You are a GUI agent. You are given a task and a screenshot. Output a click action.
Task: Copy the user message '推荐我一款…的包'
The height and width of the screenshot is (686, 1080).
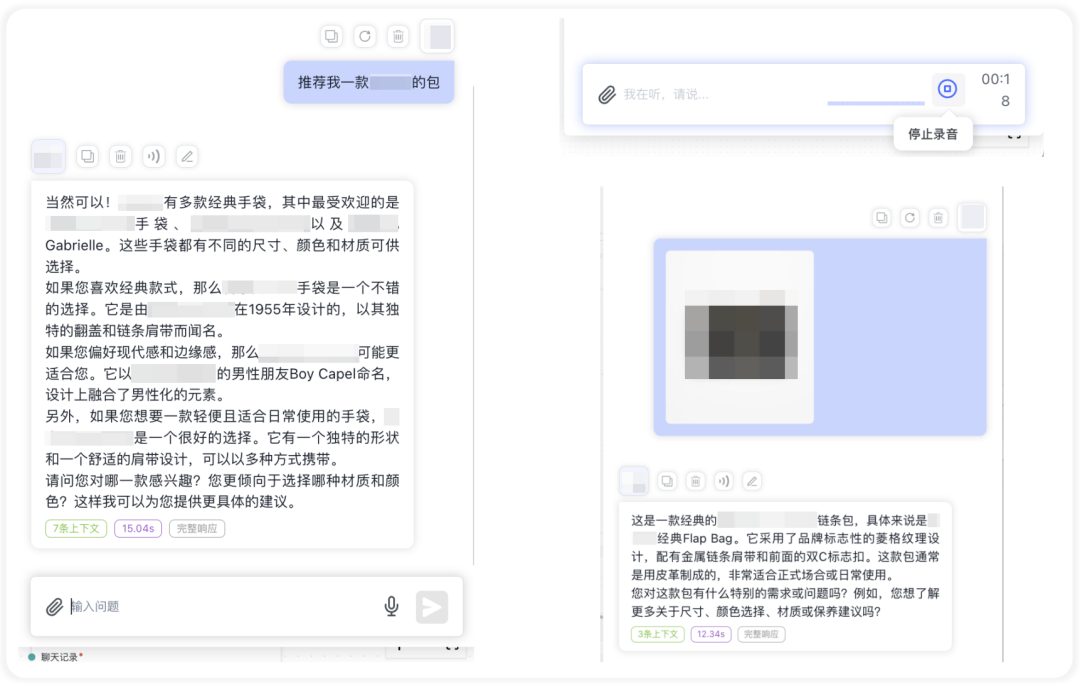(x=331, y=36)
